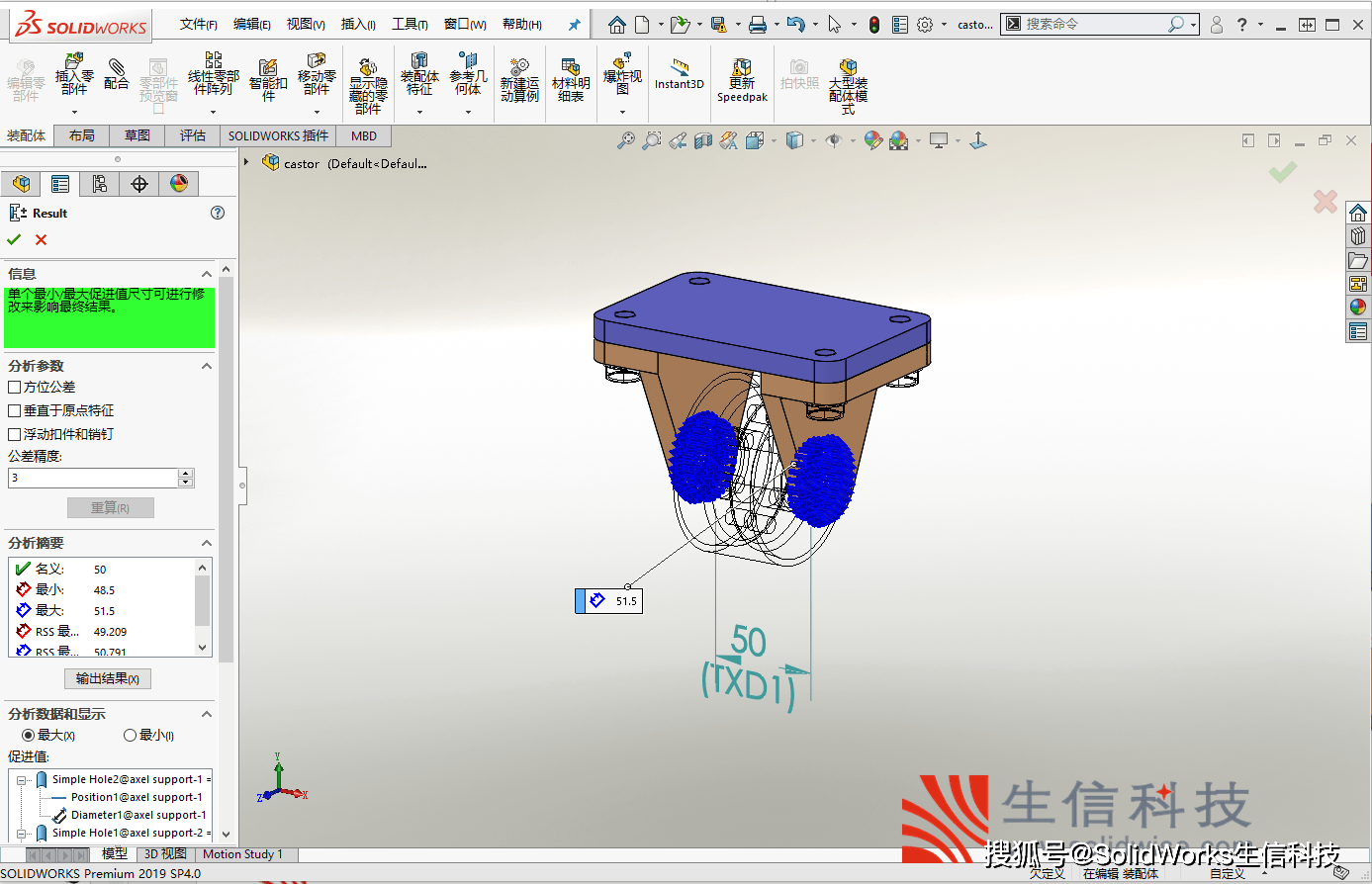The image size is (1372, 884).
Task: Click the Result help question-mark icon
Action: [x=218, y=213]
